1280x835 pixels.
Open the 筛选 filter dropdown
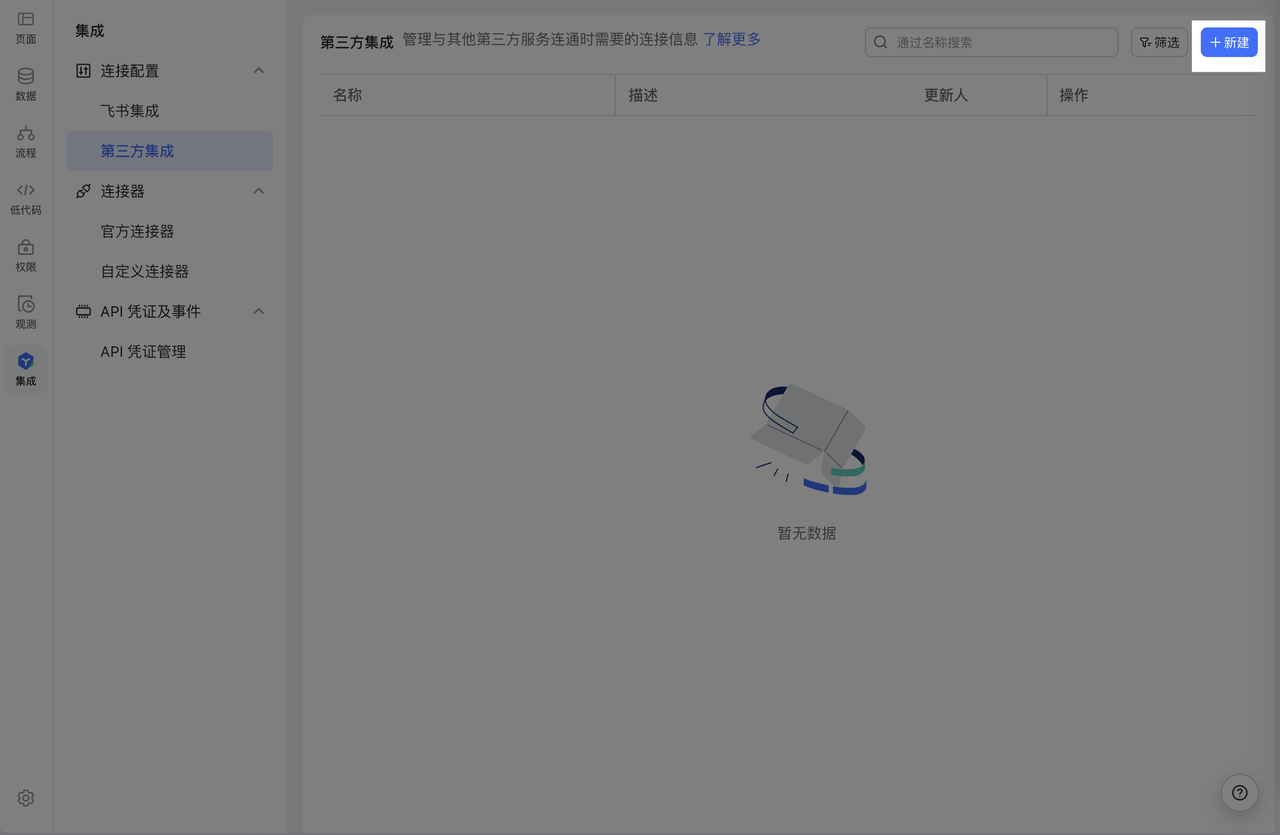tap(1160, 42)
